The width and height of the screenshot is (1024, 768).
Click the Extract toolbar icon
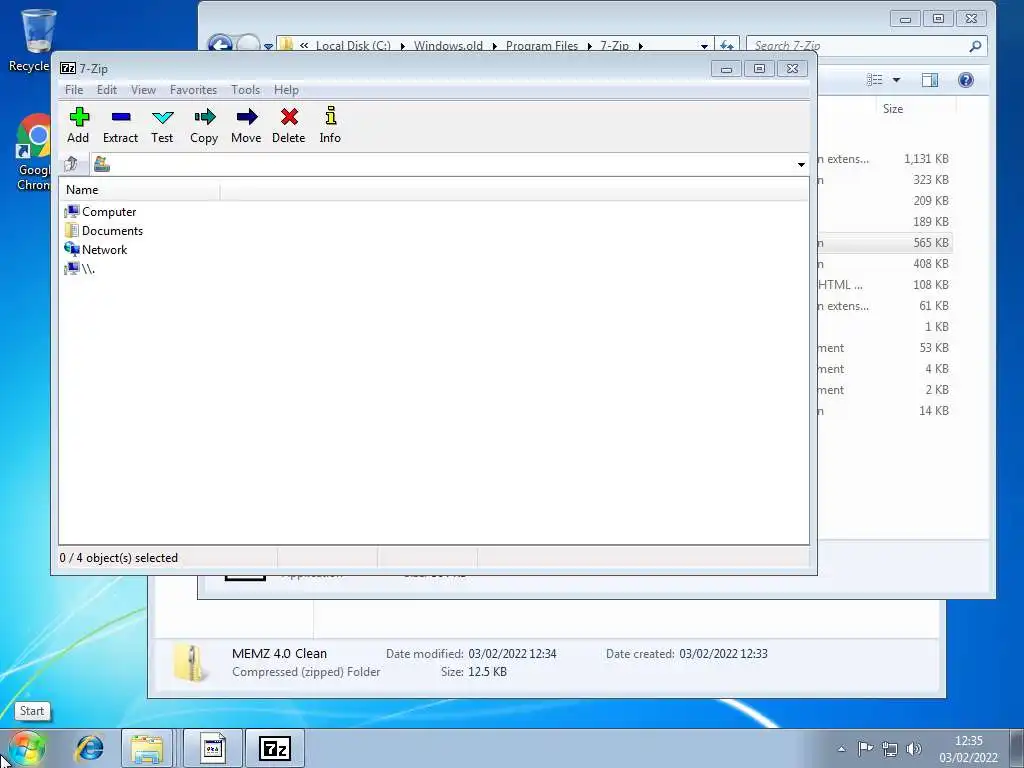pyautogui.click(x=121, y=125)
